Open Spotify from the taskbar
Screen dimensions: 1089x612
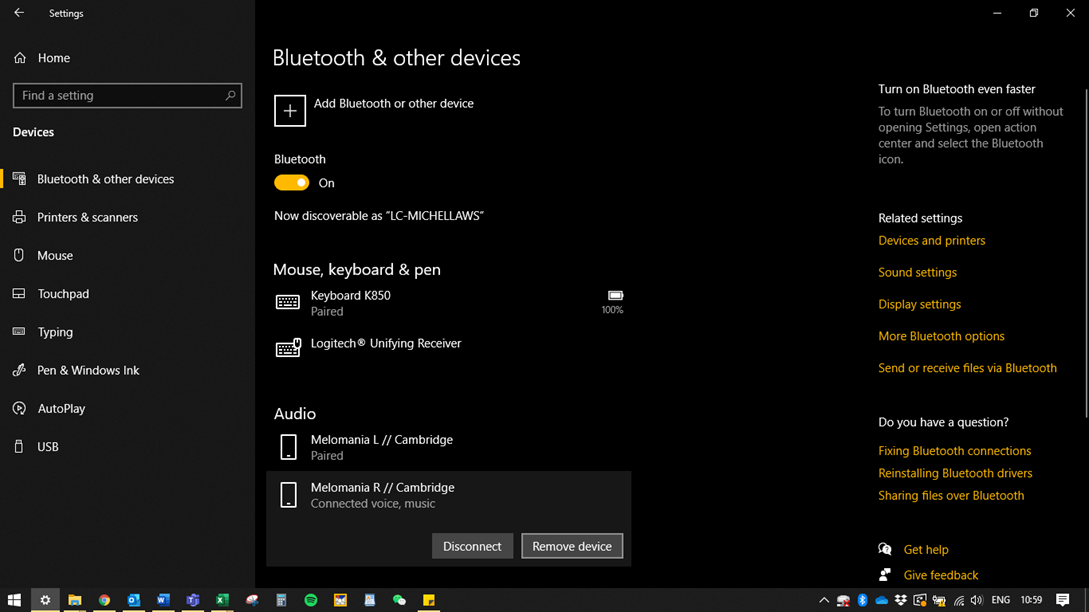[311, 600]
